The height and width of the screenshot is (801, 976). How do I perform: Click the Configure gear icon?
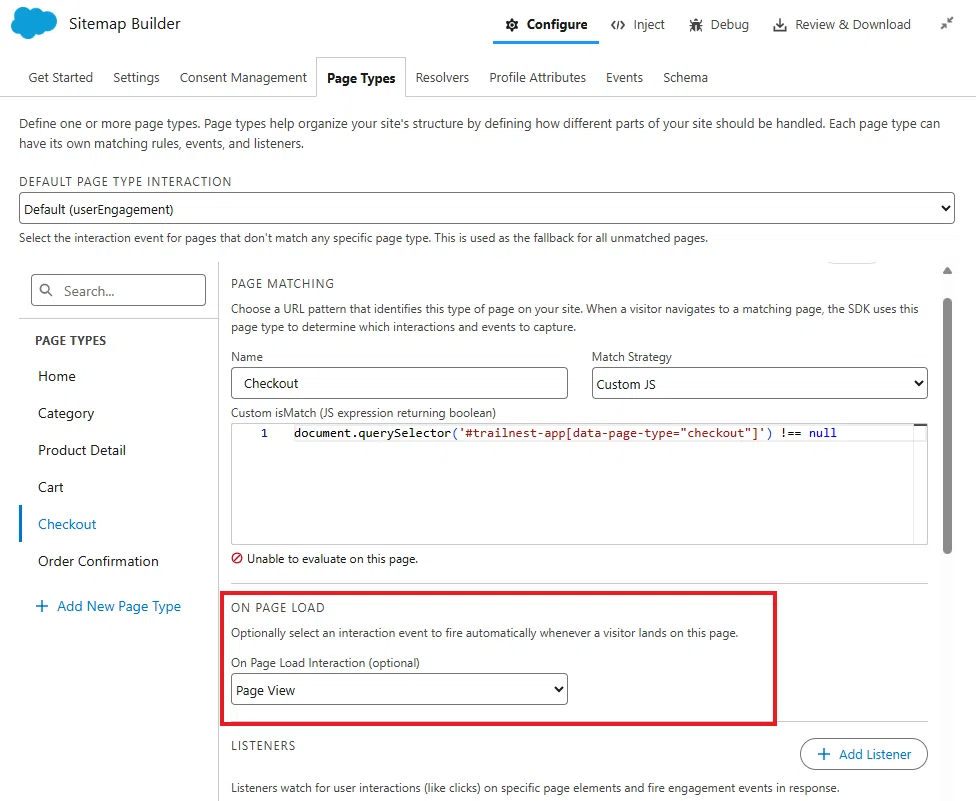(x=512, y=25)
